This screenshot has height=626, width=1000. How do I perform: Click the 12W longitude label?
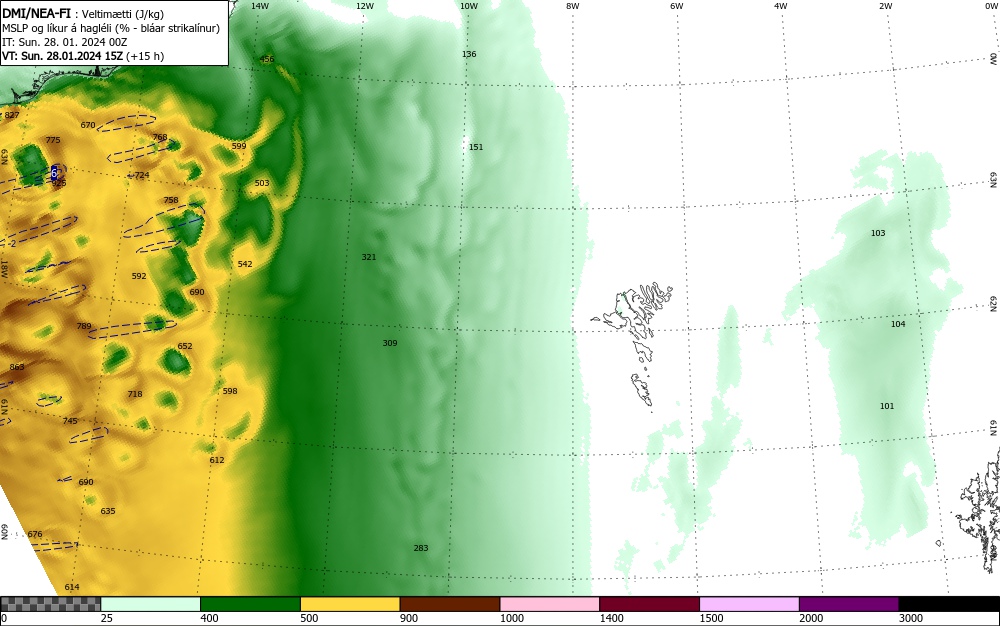tap(365, 6)
